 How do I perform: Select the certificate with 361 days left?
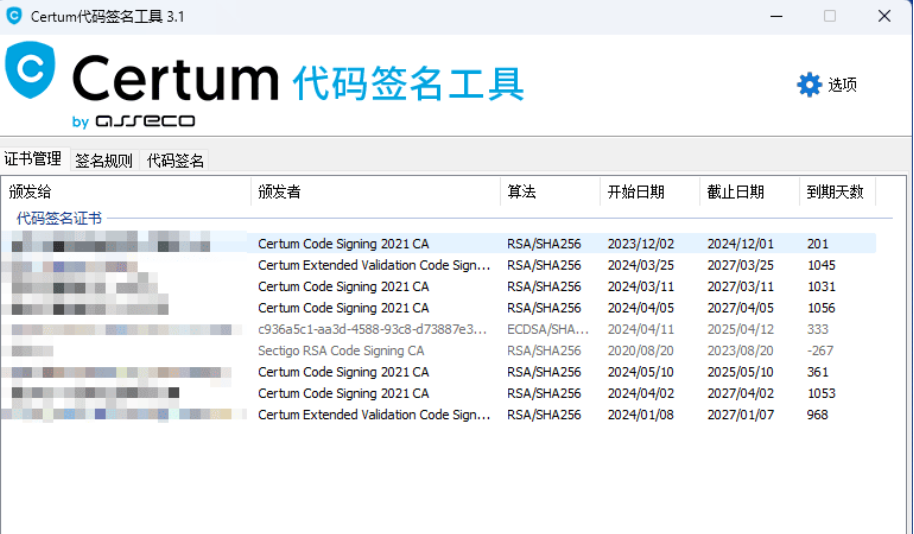click(438, 372)
